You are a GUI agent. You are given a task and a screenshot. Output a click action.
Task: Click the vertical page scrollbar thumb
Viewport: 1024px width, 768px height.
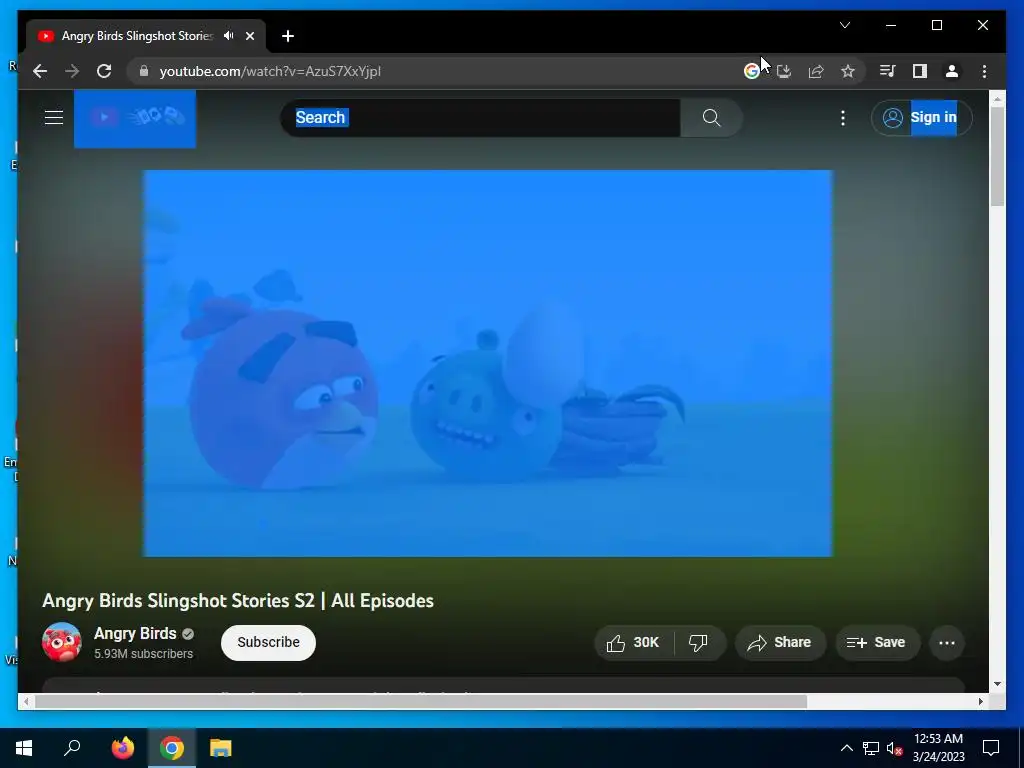pyautogui.click(x=997, y=155)
